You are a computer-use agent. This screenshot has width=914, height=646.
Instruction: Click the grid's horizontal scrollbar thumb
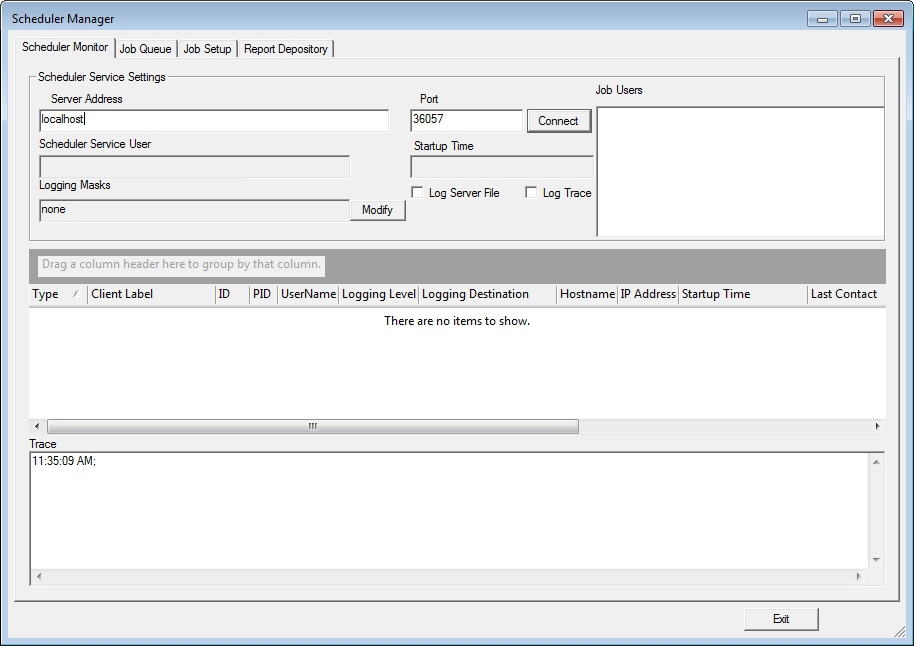tap(312, 426)
